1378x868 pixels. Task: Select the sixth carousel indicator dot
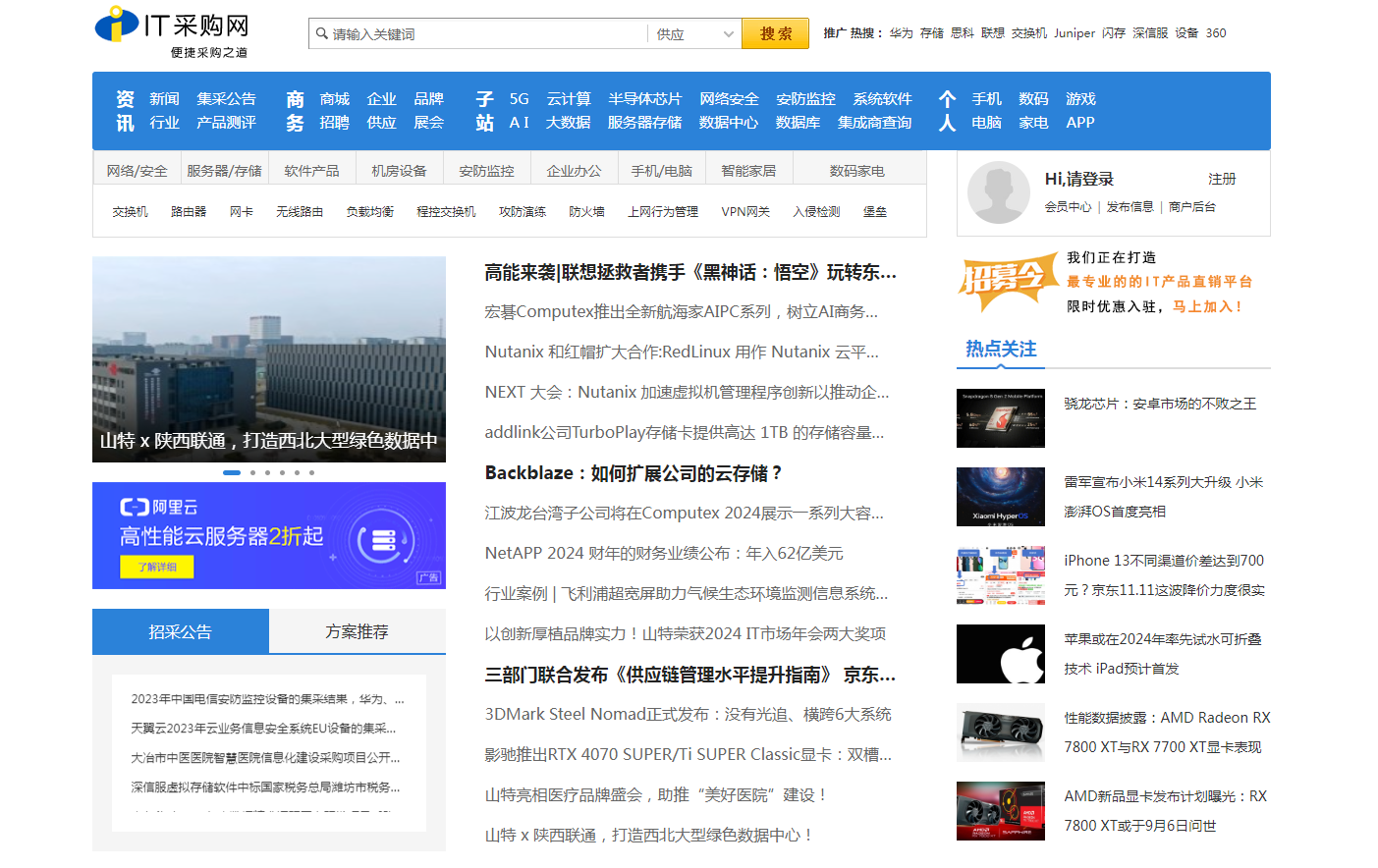point(311,472)
